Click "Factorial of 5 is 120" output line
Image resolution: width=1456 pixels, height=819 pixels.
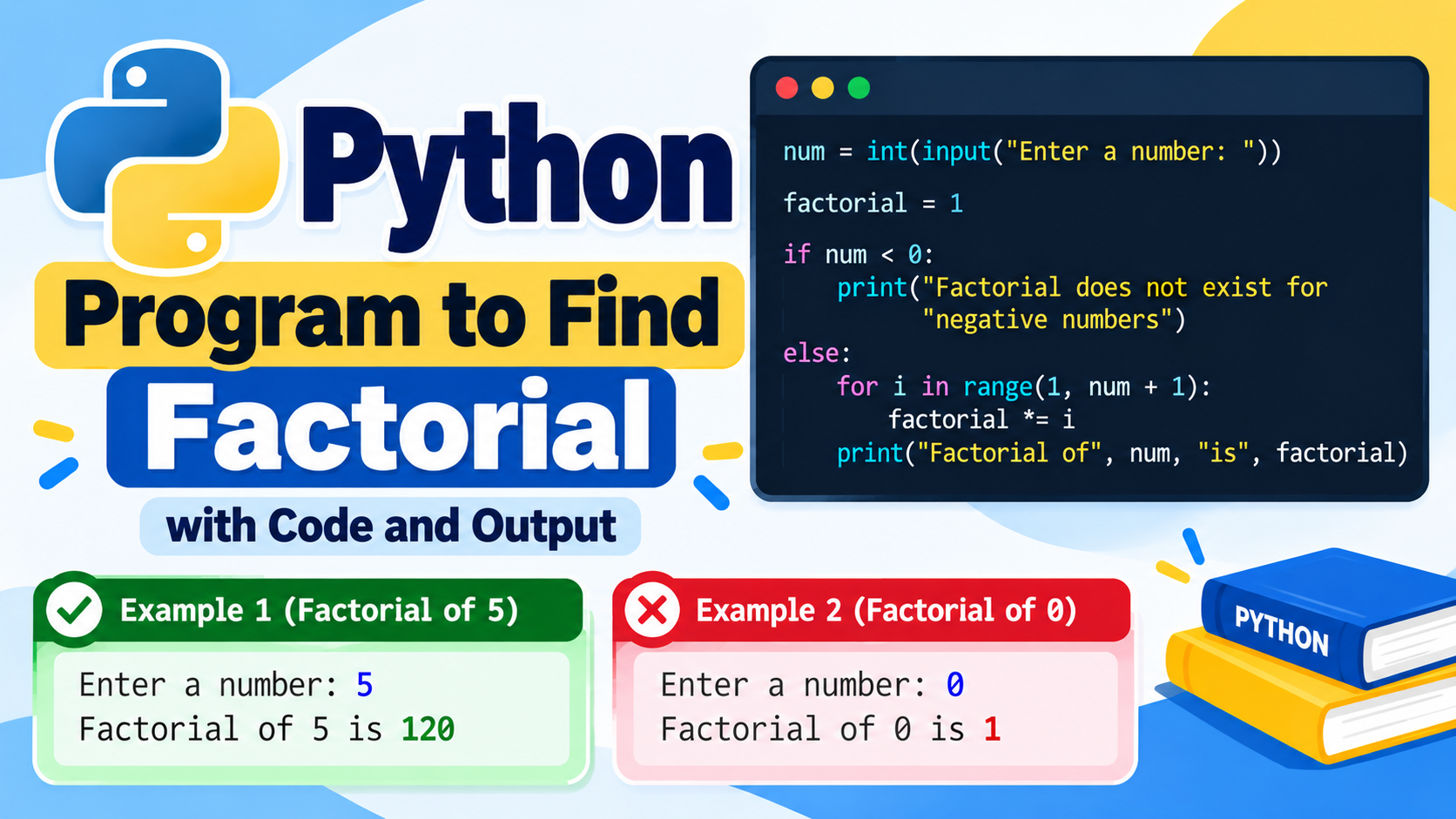[266, 728]
